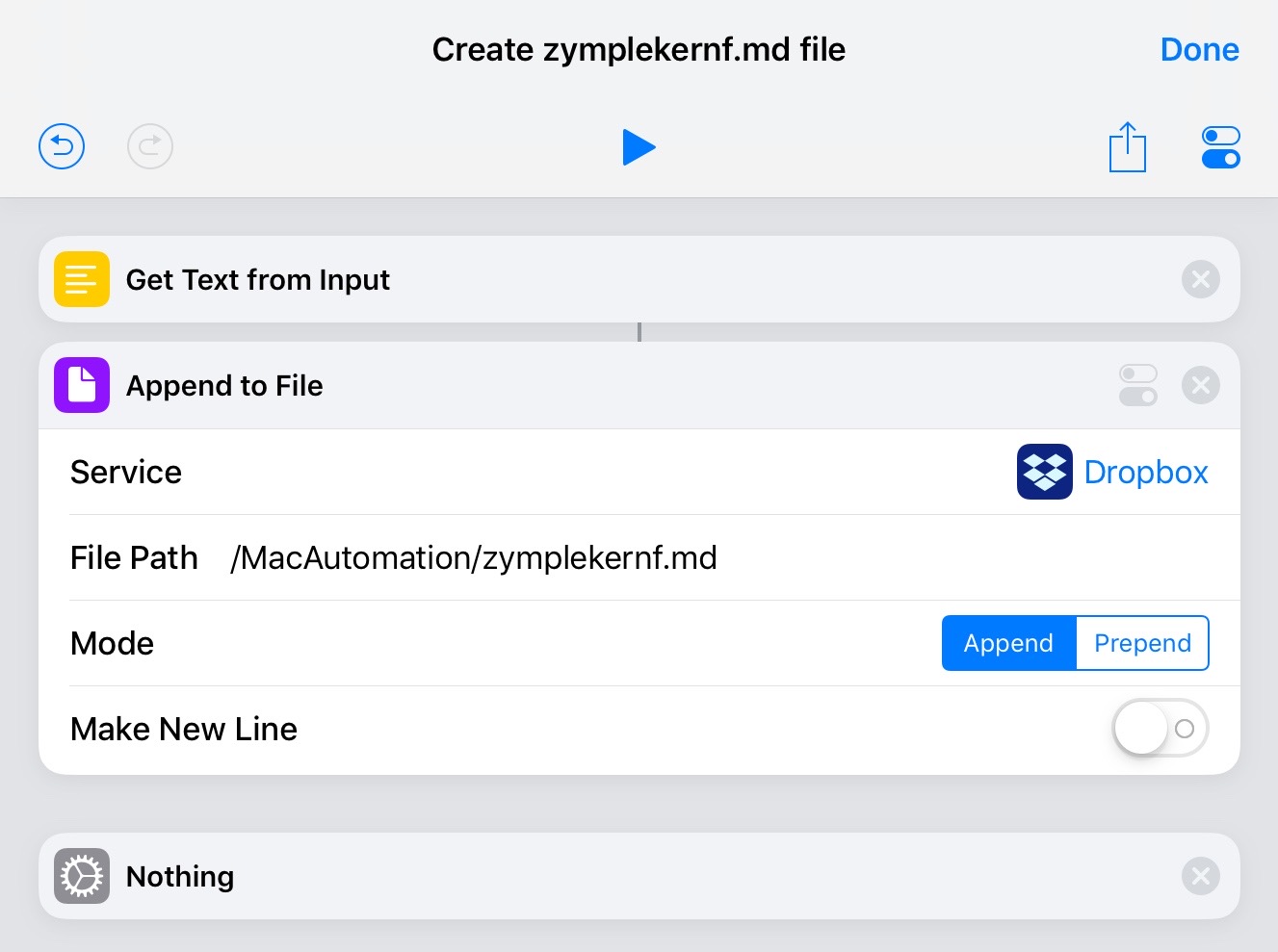
Task: Tap the Make New Line label
Action: (184, 729)
